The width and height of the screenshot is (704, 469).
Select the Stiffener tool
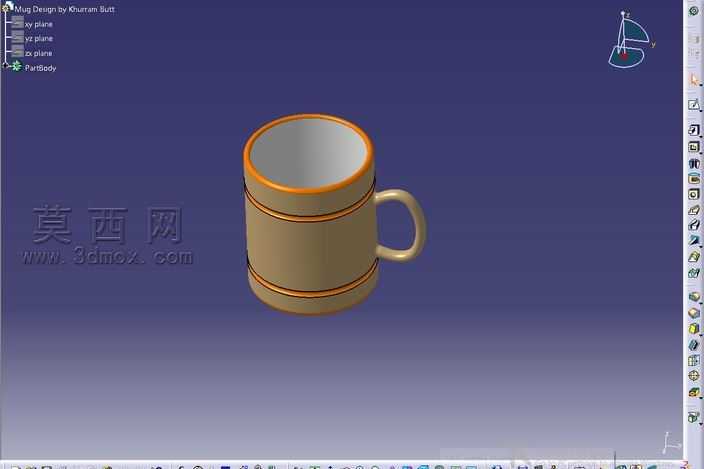click(x=694, y=241)
